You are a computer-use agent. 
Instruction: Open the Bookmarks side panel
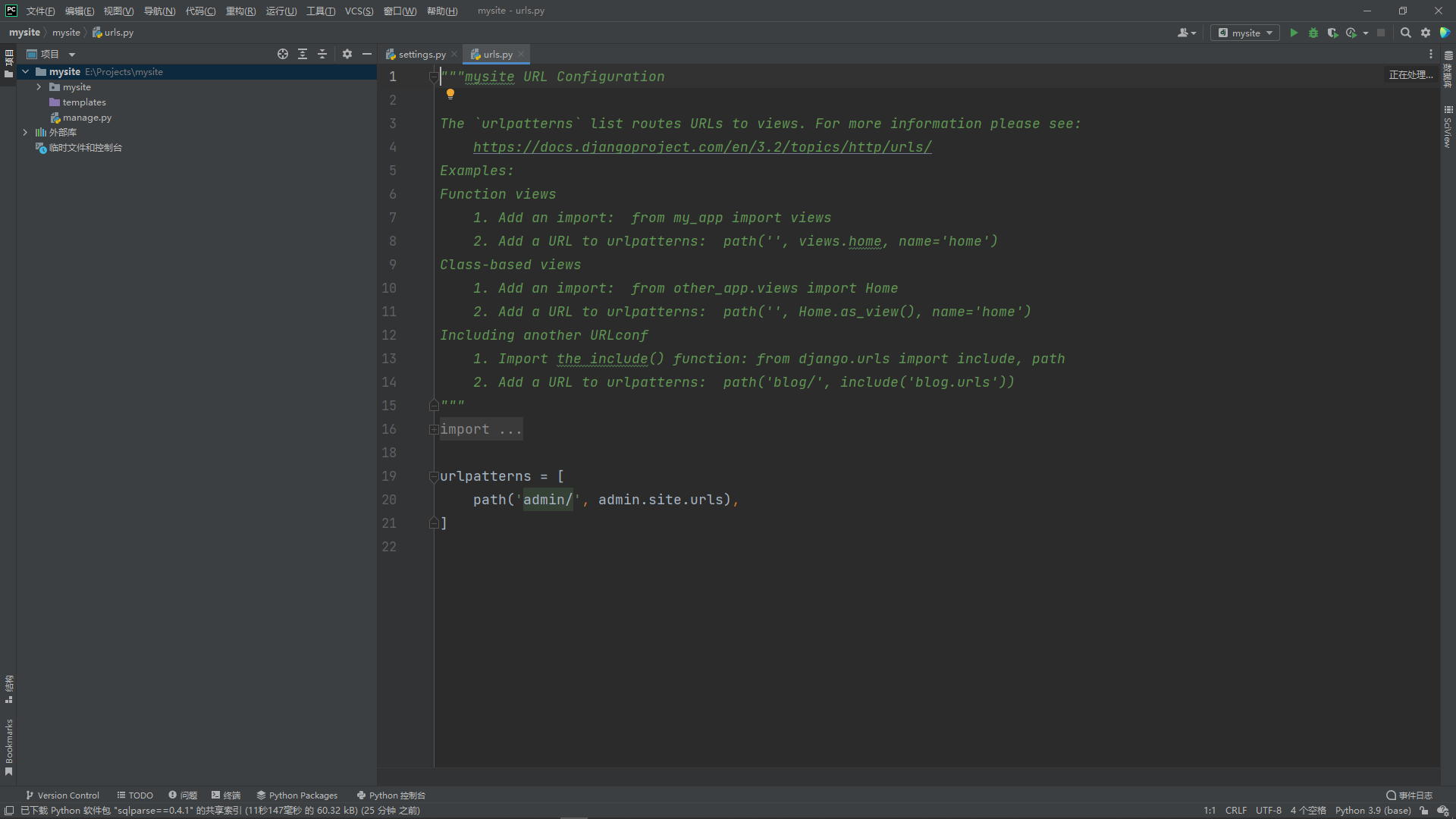8,747
